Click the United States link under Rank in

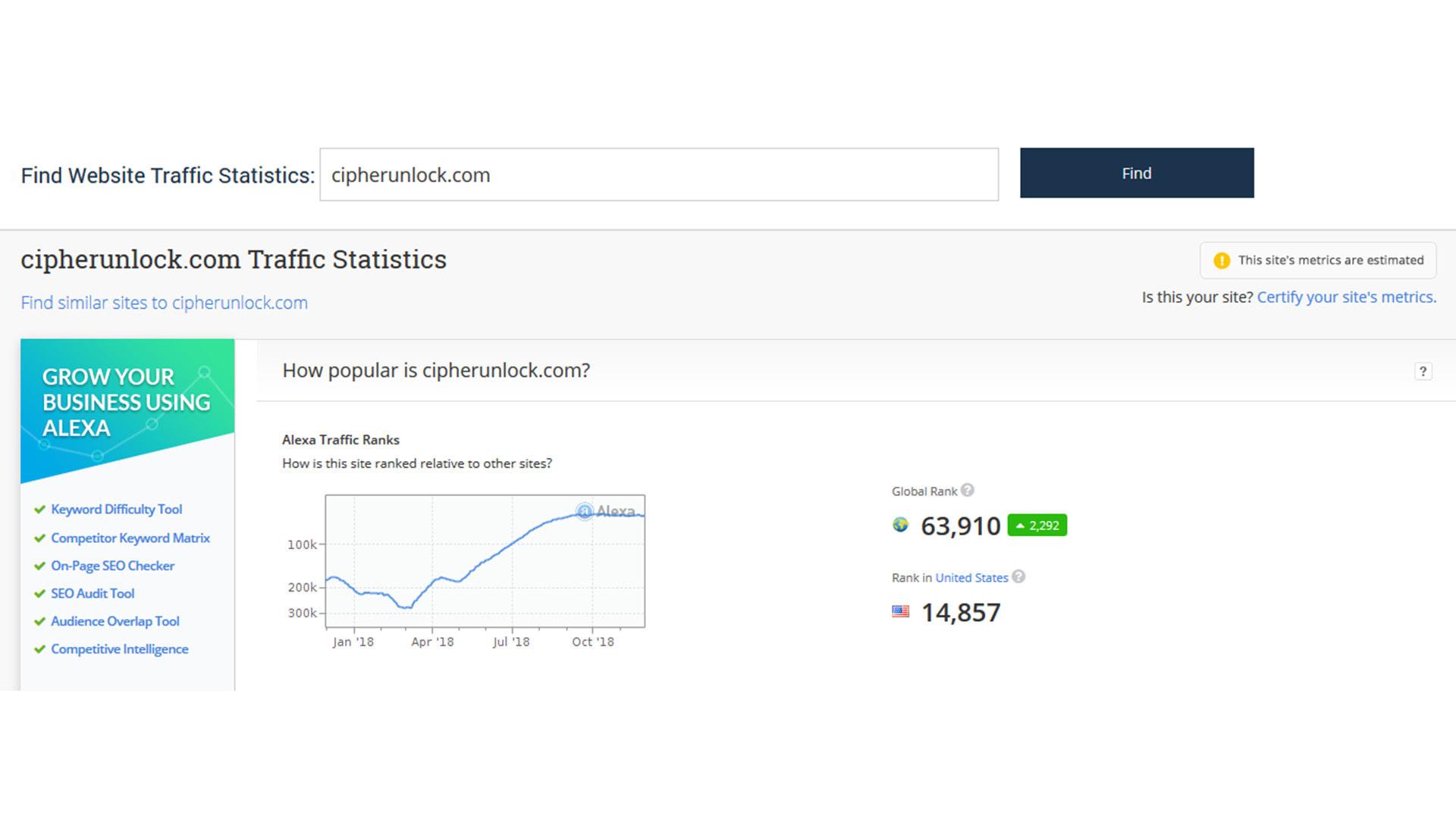pyautogui.click(x=971, y=577)
